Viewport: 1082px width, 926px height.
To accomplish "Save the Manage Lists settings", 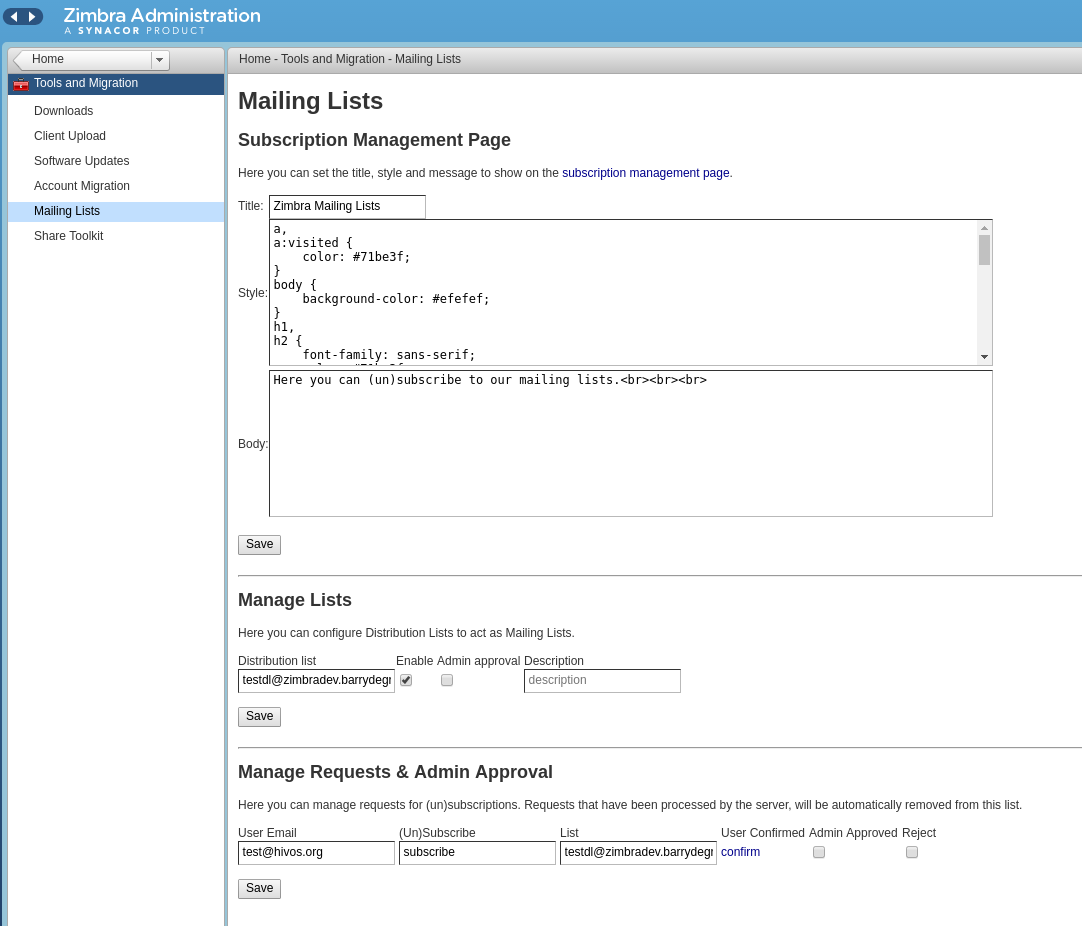I will click(259, 716).
